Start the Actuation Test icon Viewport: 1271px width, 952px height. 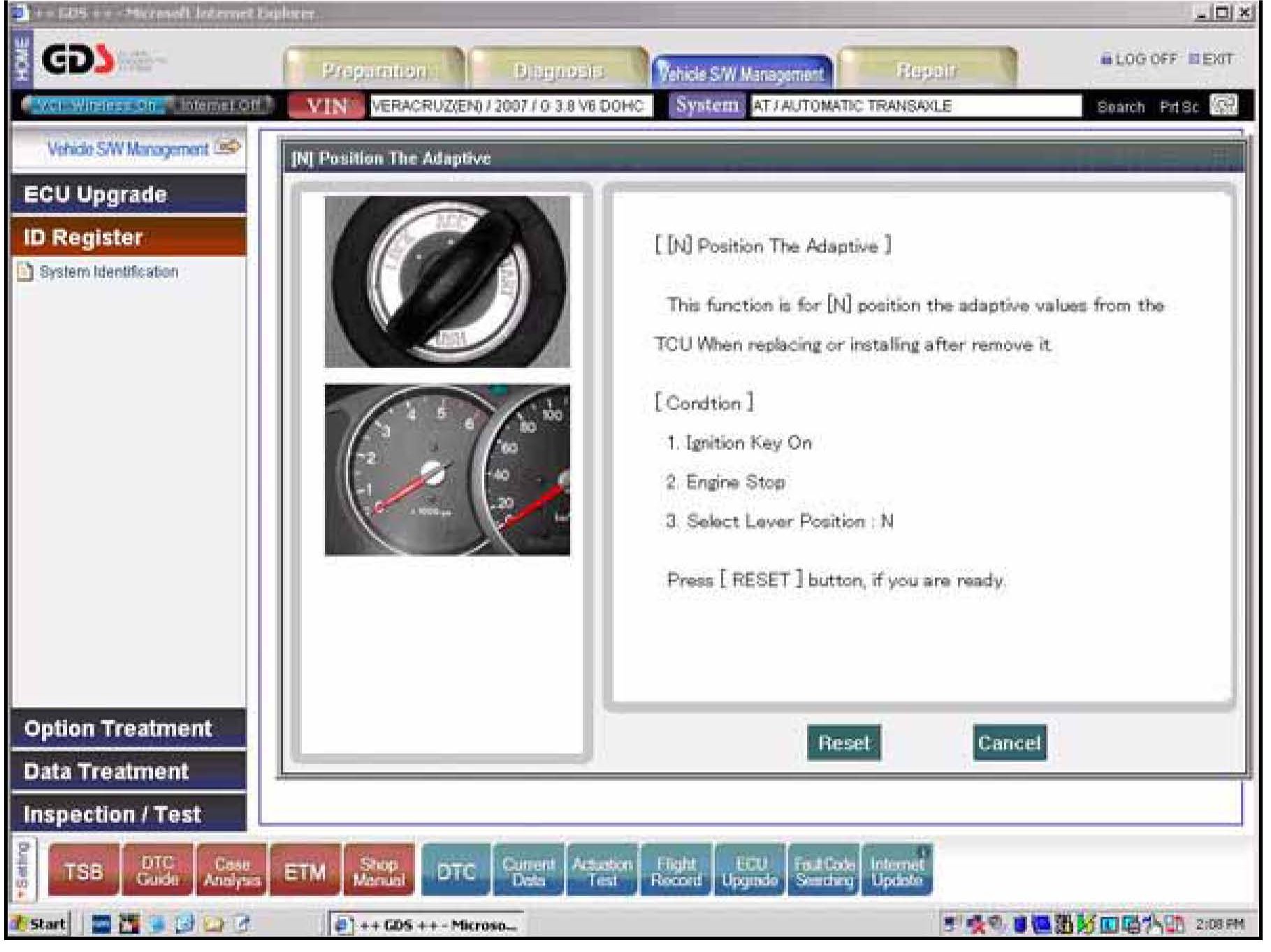tap(602, 871)
